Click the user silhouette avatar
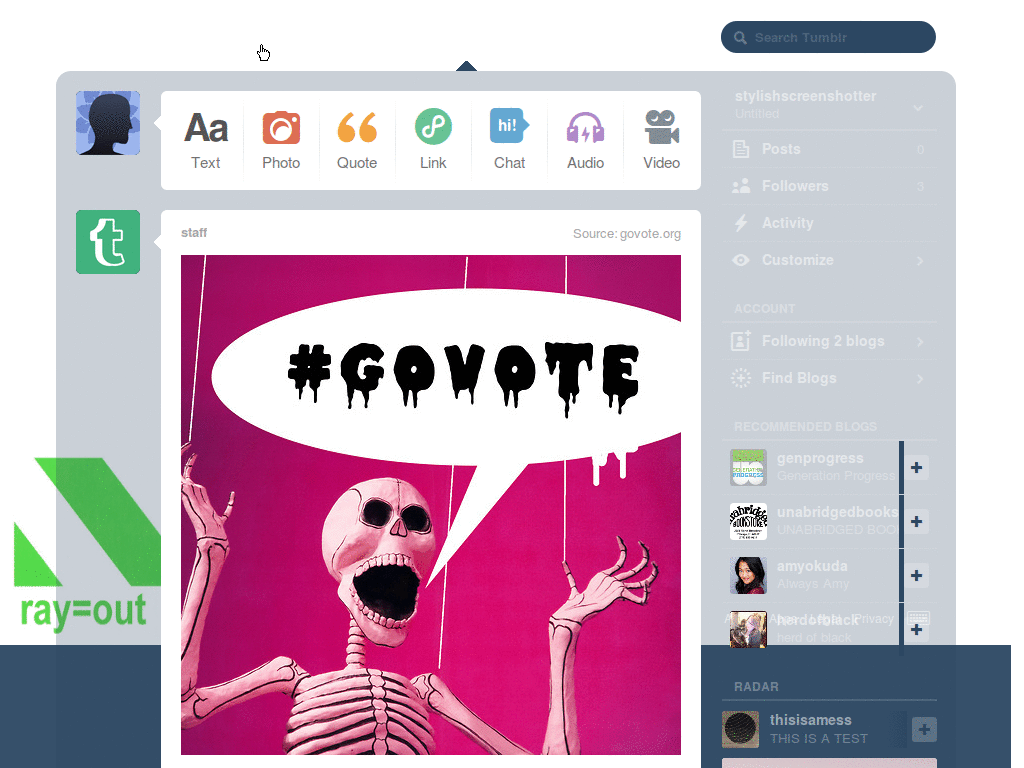This screenshot has width=1024, height=768. 108,123
